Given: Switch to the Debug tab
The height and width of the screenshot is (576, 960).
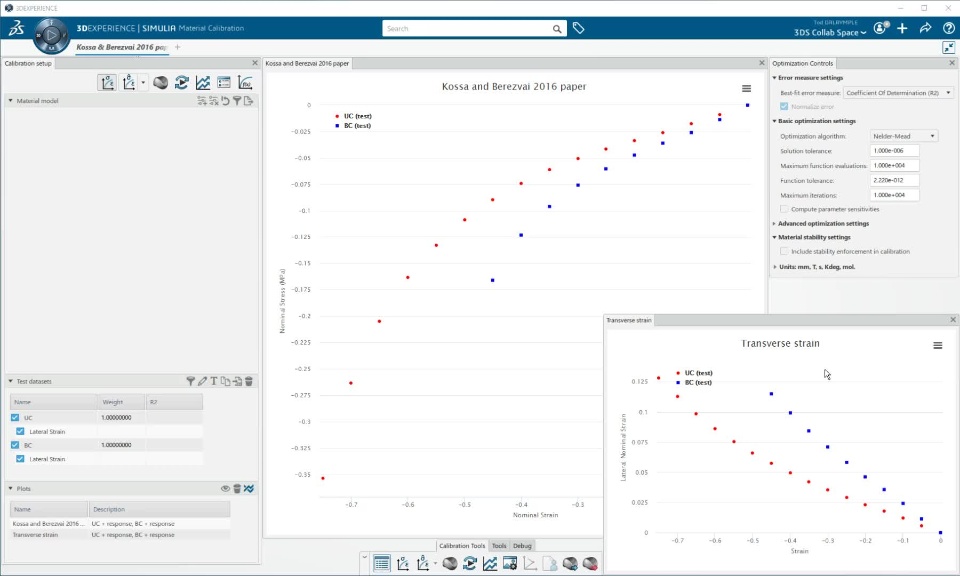Looking at the screenshot, I should pos(522,545).
